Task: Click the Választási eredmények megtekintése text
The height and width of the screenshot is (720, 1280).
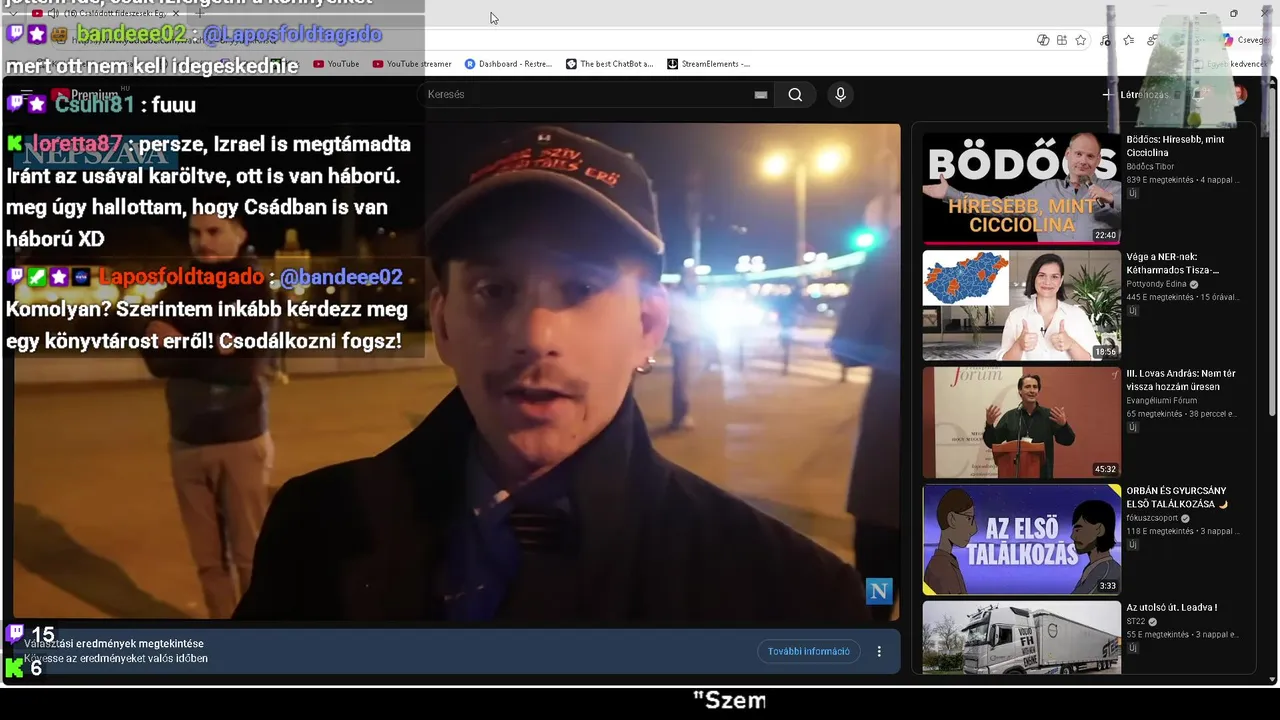Action: (x=114, y=644)
